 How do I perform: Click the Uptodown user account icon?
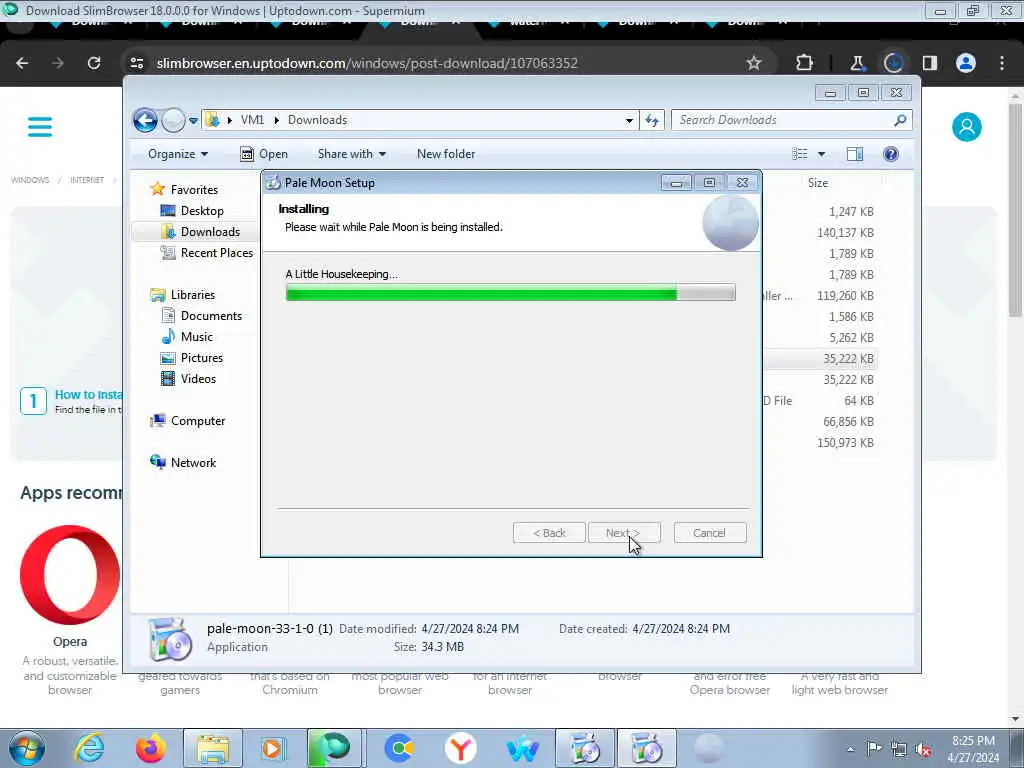967,127
